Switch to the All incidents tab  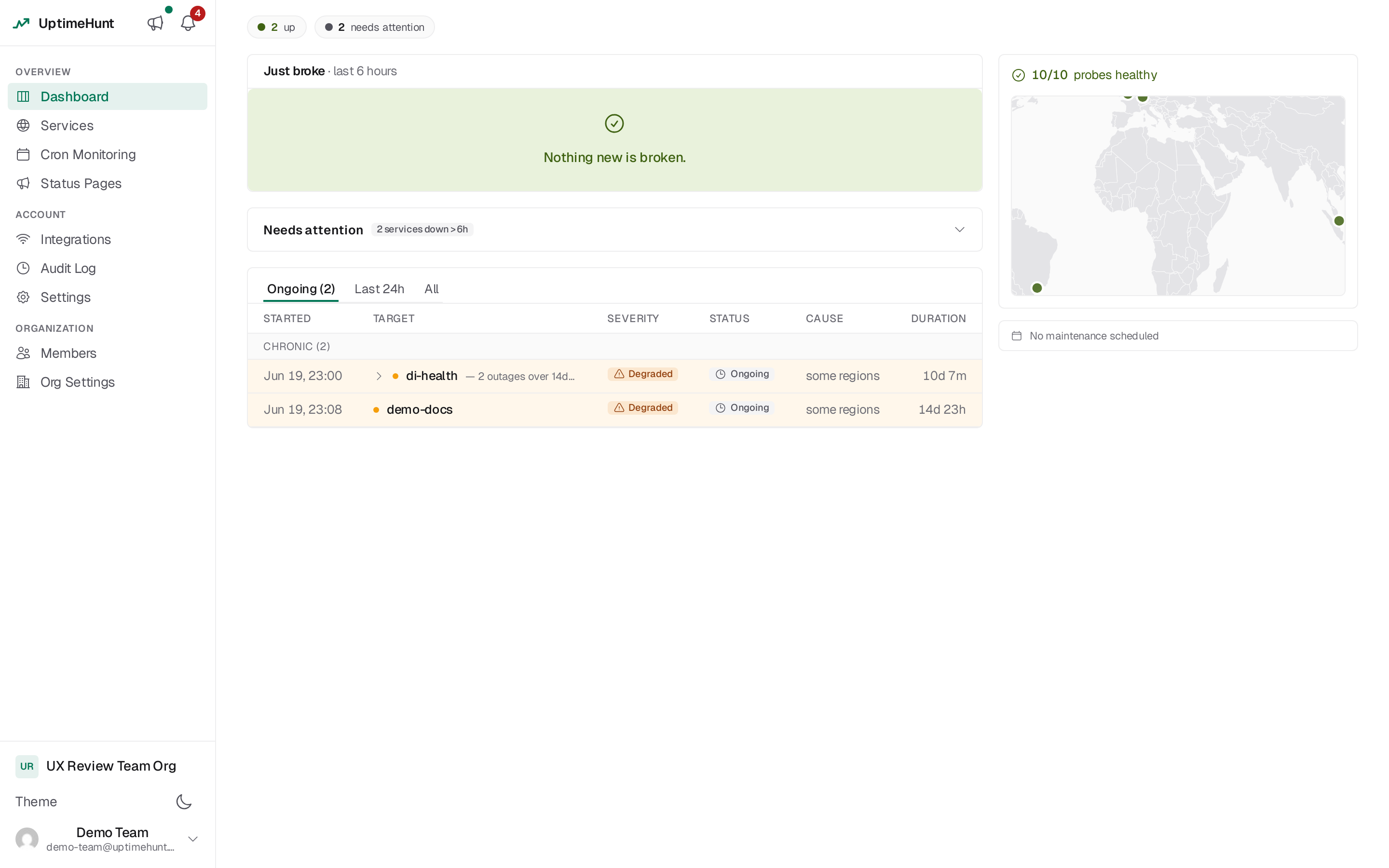[x=432, y=289]
